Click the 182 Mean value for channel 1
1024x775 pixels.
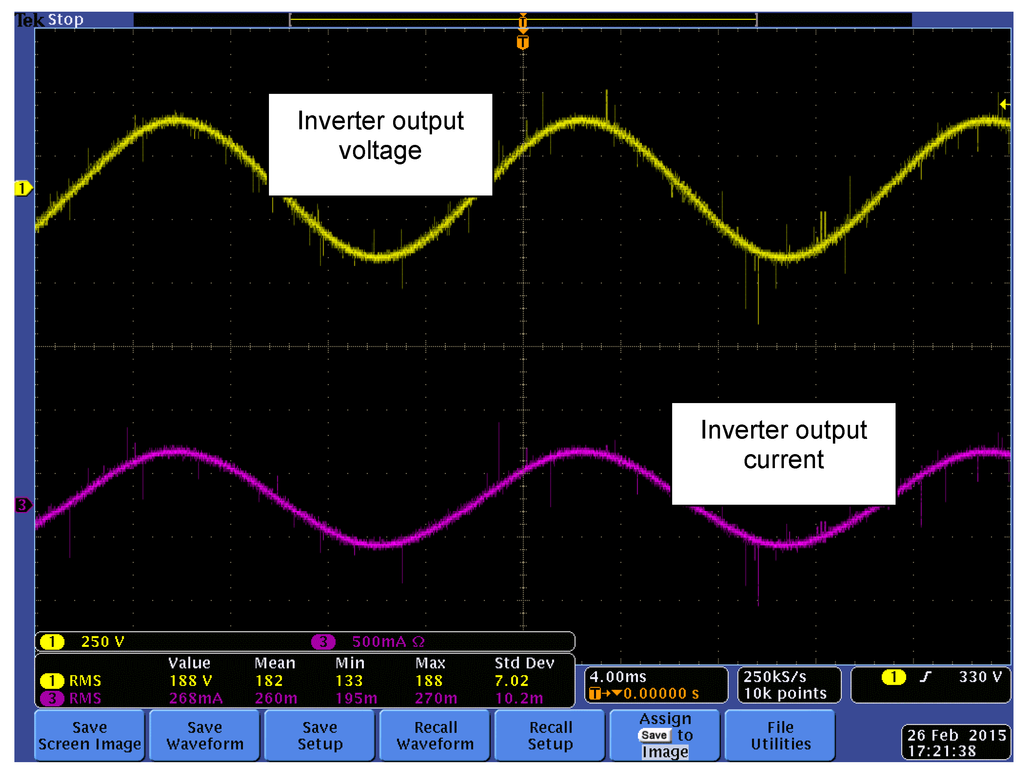pyautogui.click(x=268, y=681)
